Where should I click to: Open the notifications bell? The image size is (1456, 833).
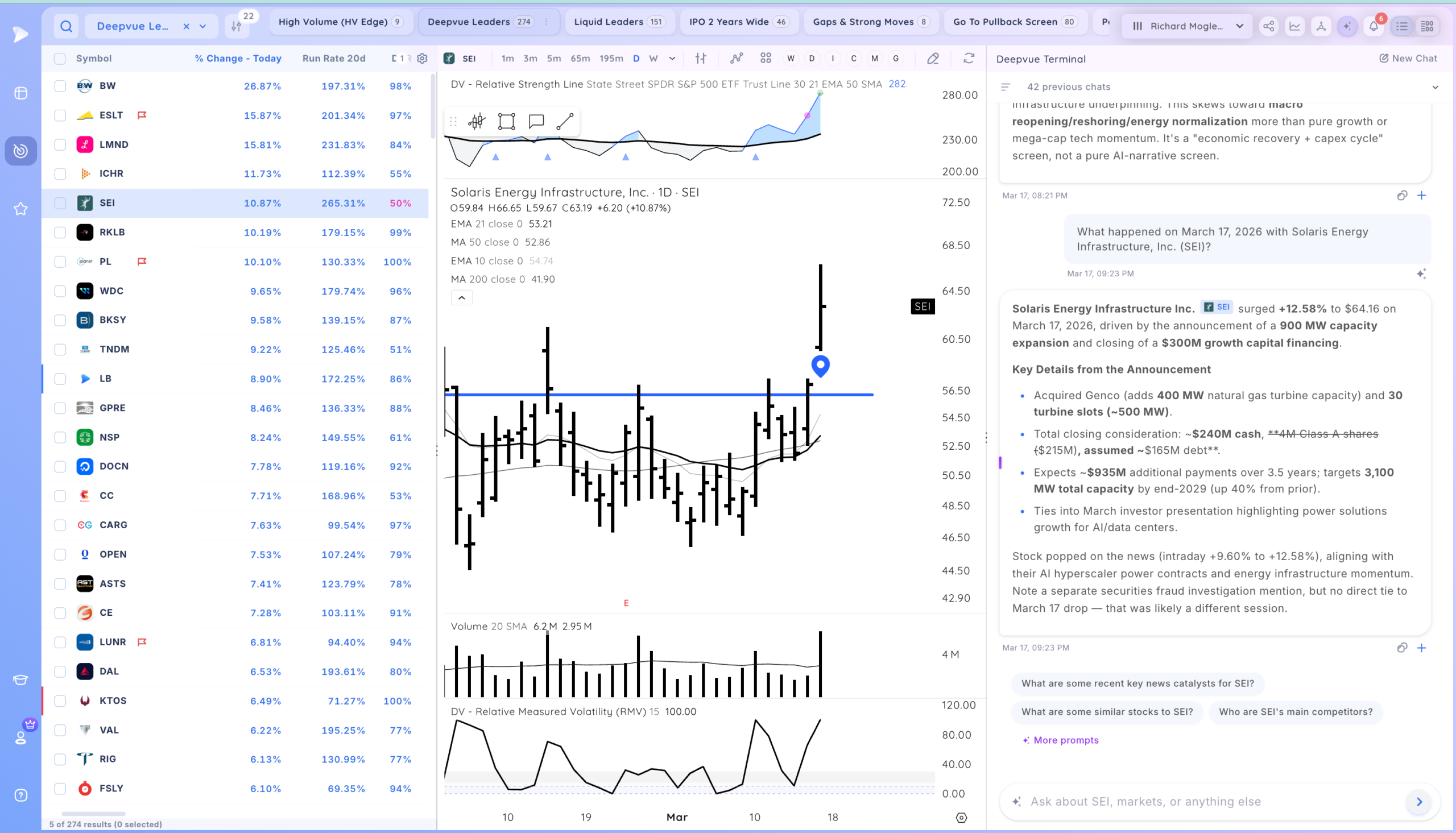point(1374,26)
